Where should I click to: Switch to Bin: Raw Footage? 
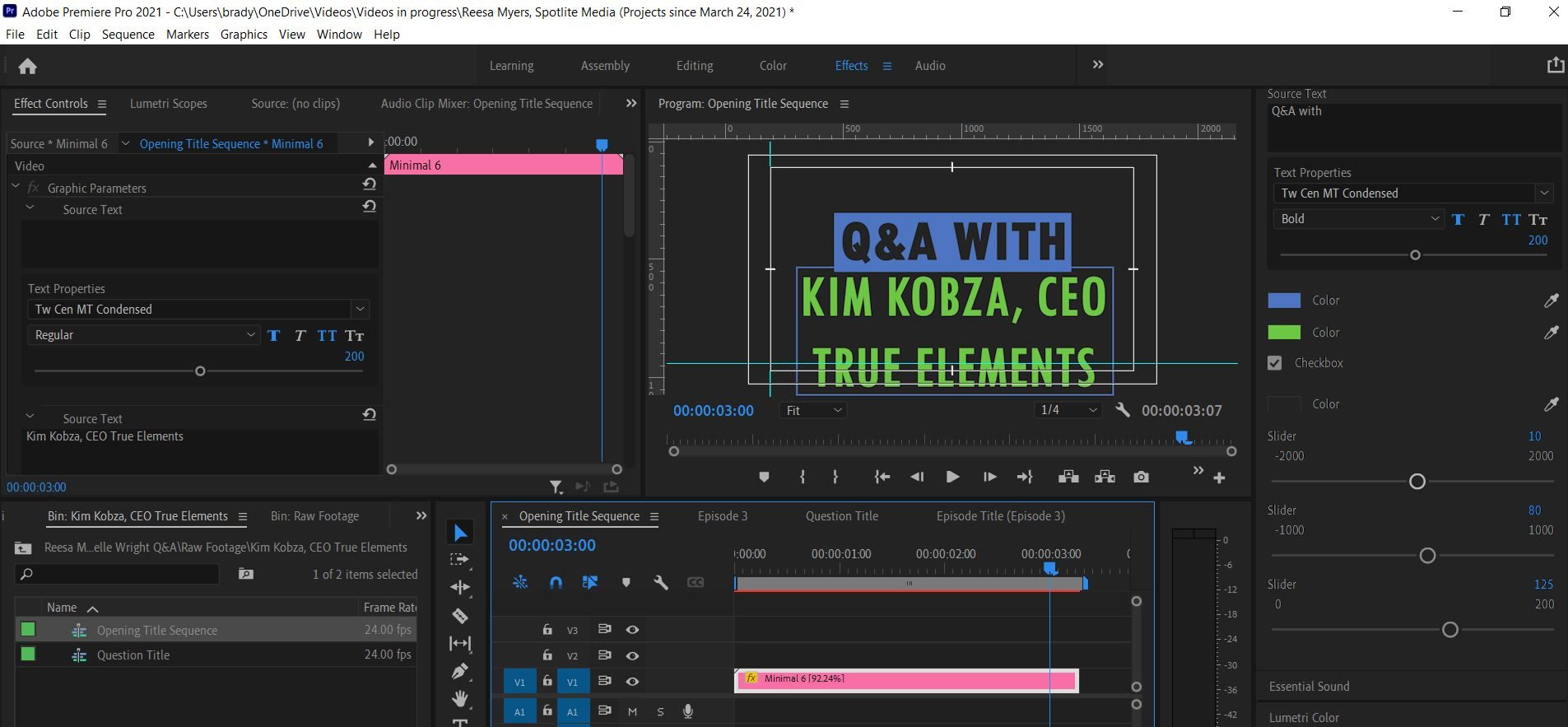[314, 516]
